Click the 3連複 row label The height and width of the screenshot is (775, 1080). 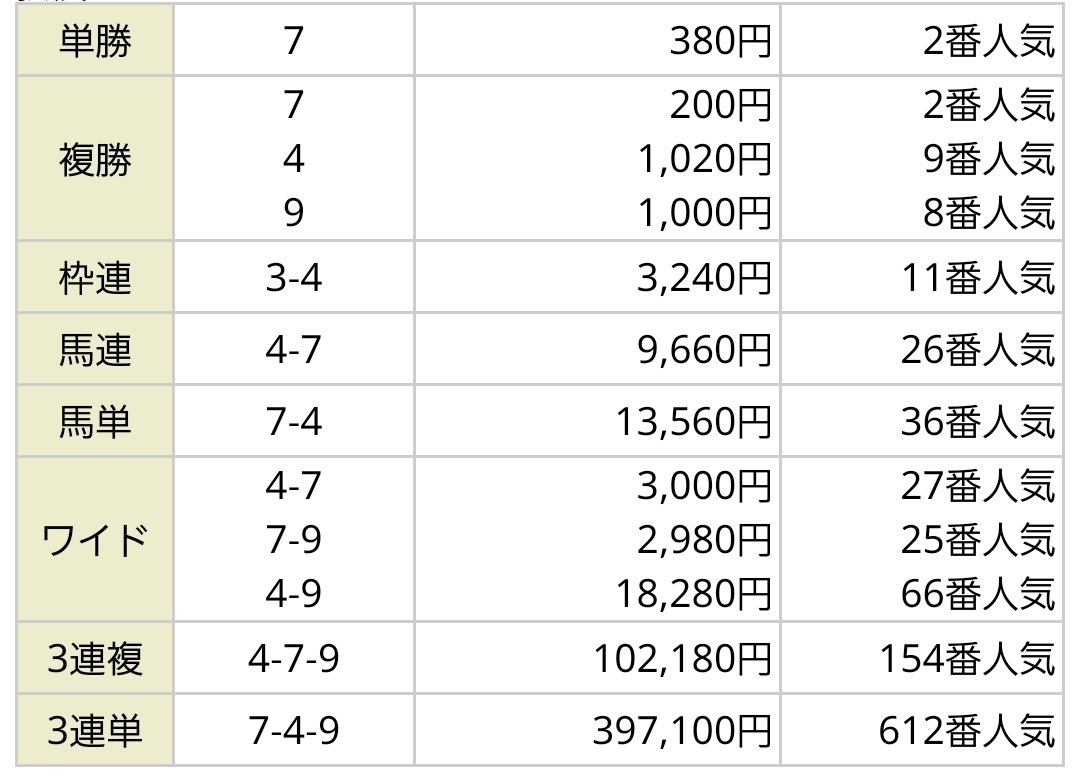[x=94, y=660]
